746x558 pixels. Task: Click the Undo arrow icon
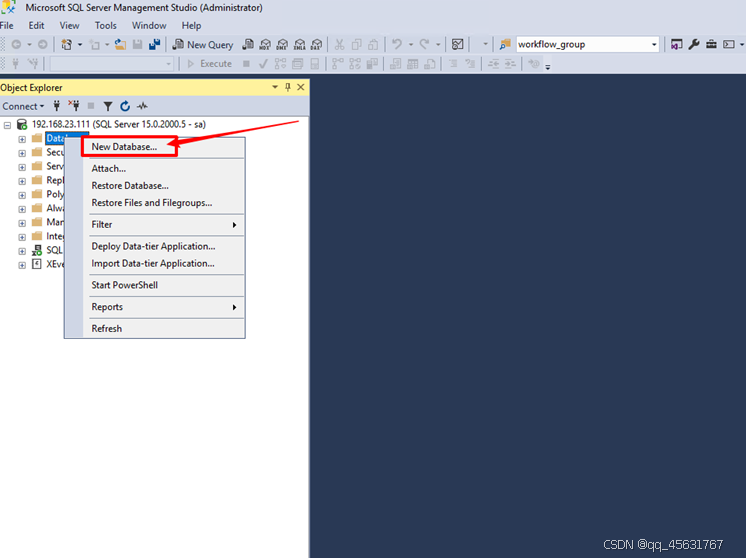[x=397, y=45]
